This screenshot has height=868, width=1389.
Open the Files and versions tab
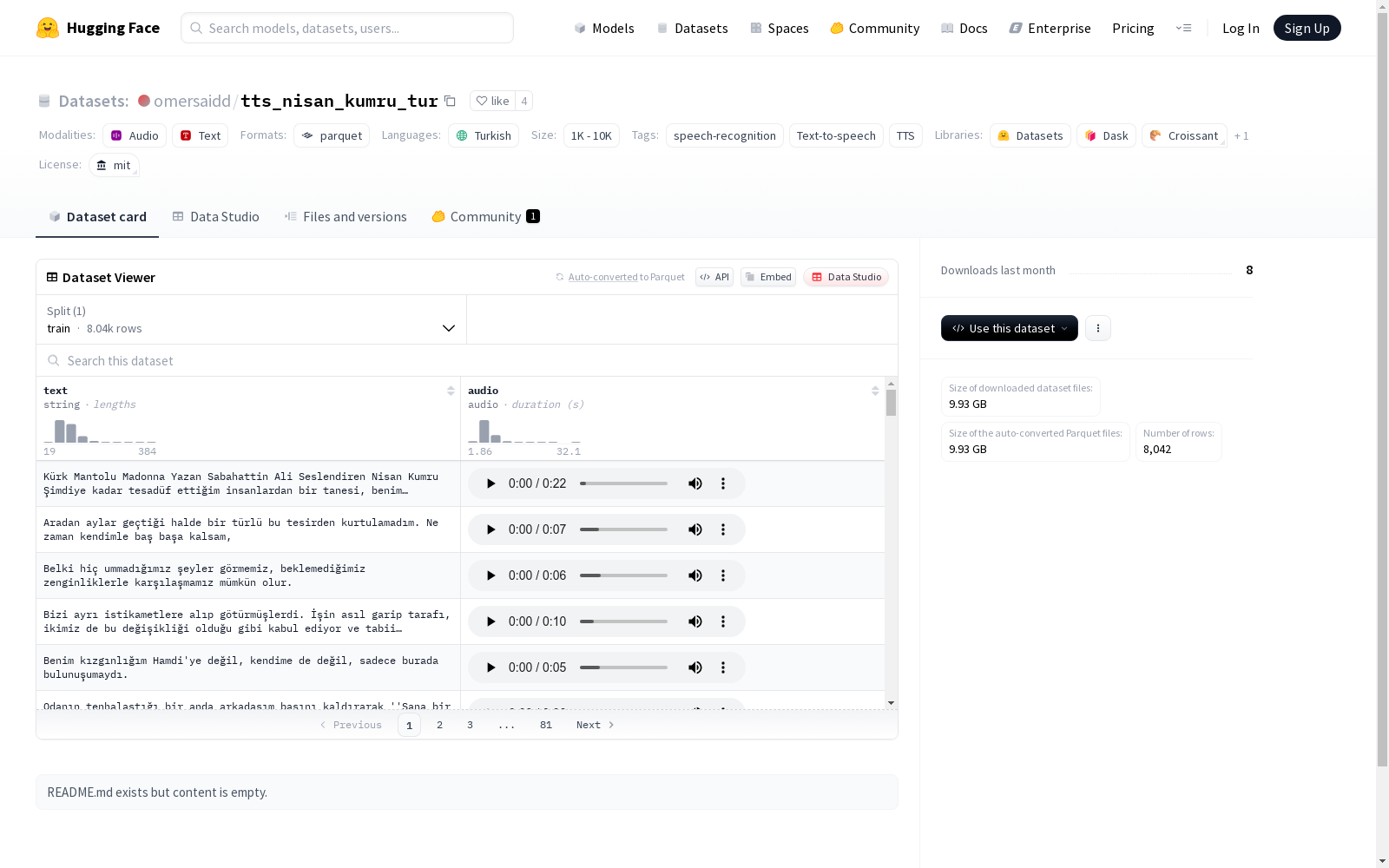click(346, 217)
